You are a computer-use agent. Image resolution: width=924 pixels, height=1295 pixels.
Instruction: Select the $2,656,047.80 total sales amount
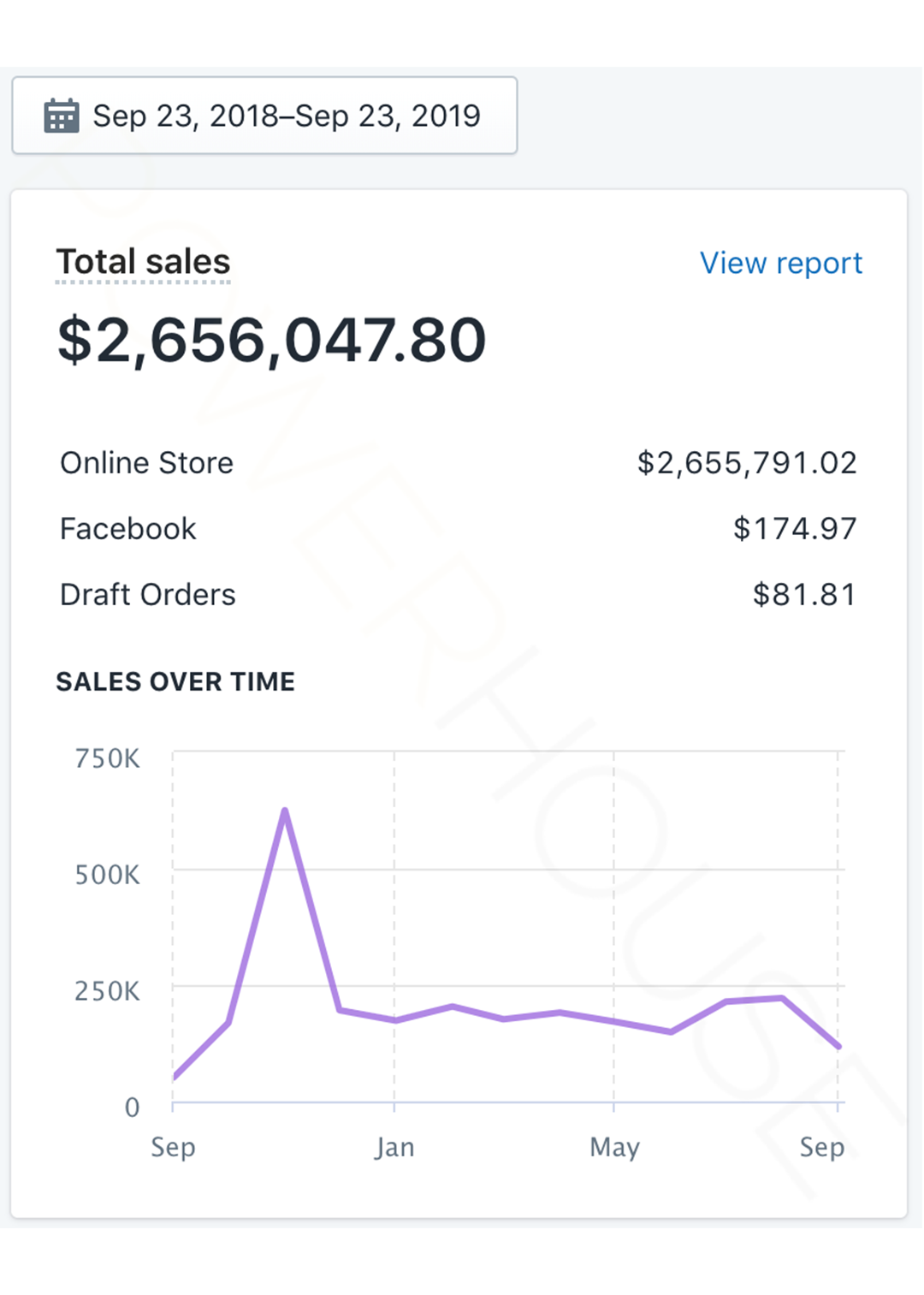click(271, 340)
